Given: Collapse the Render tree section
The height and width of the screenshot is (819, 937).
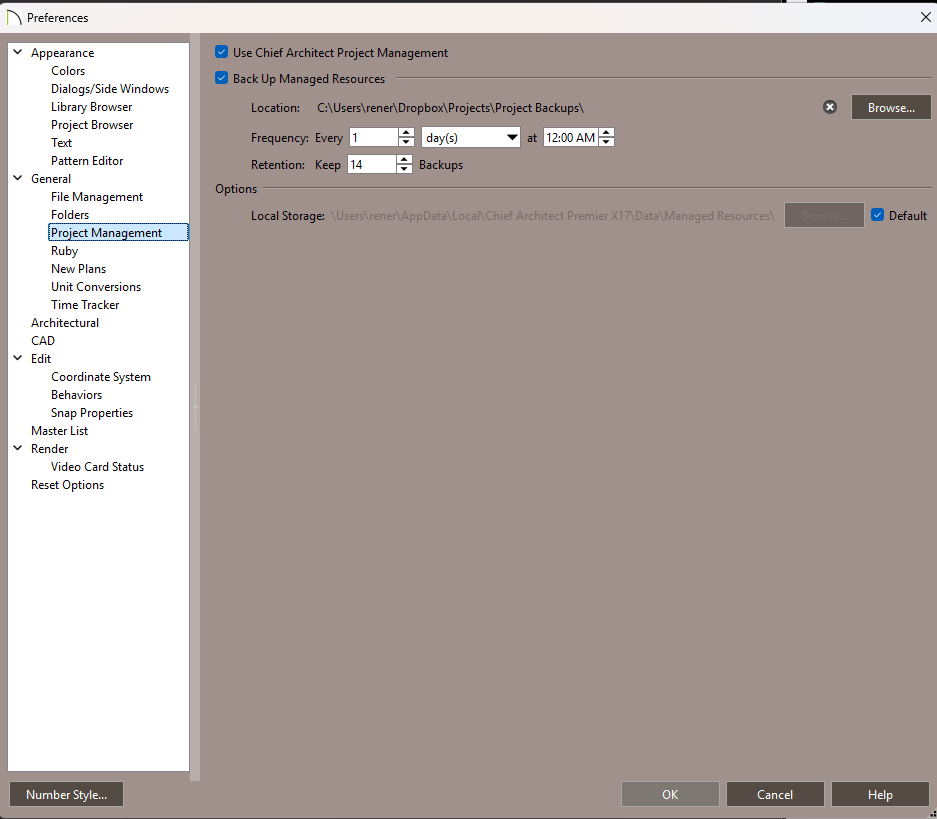Looking at the screenshot, I should 18,448.
